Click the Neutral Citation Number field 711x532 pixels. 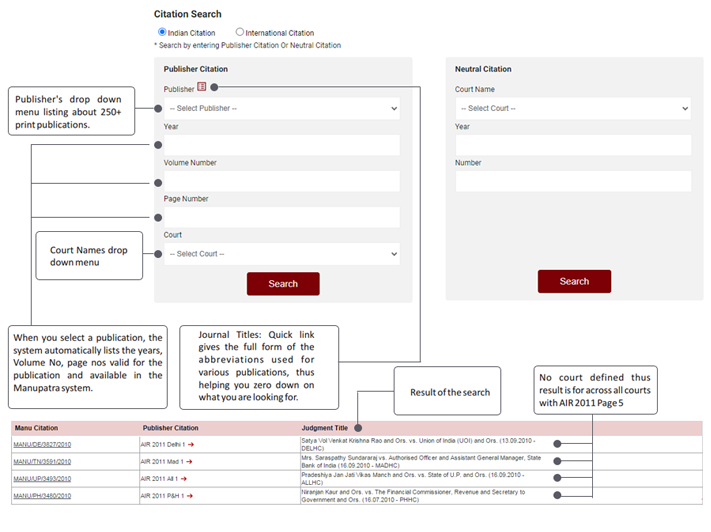click(x=572, y=181)
